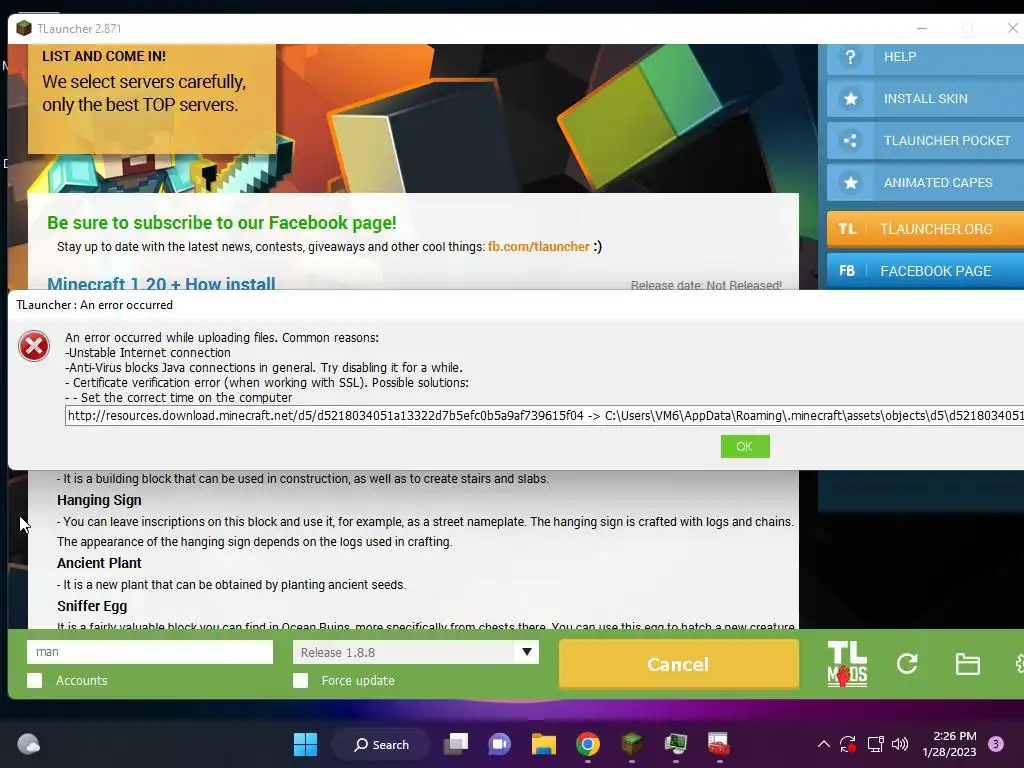This screenshot has height=768, width=1024.
Task: Click 'Hanging Sign' heading text
Action: [99, 500]
